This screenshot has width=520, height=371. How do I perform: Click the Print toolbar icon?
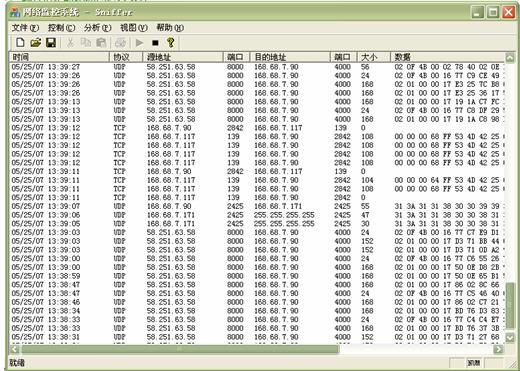120,43
